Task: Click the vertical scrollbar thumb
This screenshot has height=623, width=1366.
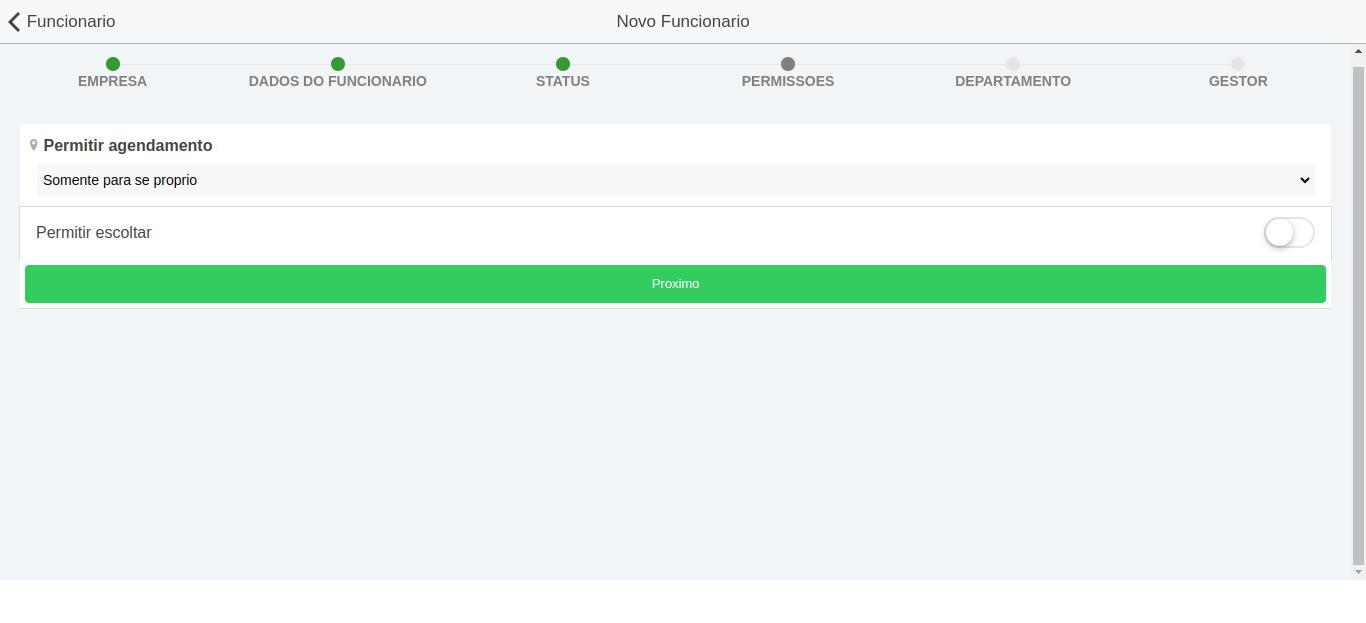Action: point(1358,310)
